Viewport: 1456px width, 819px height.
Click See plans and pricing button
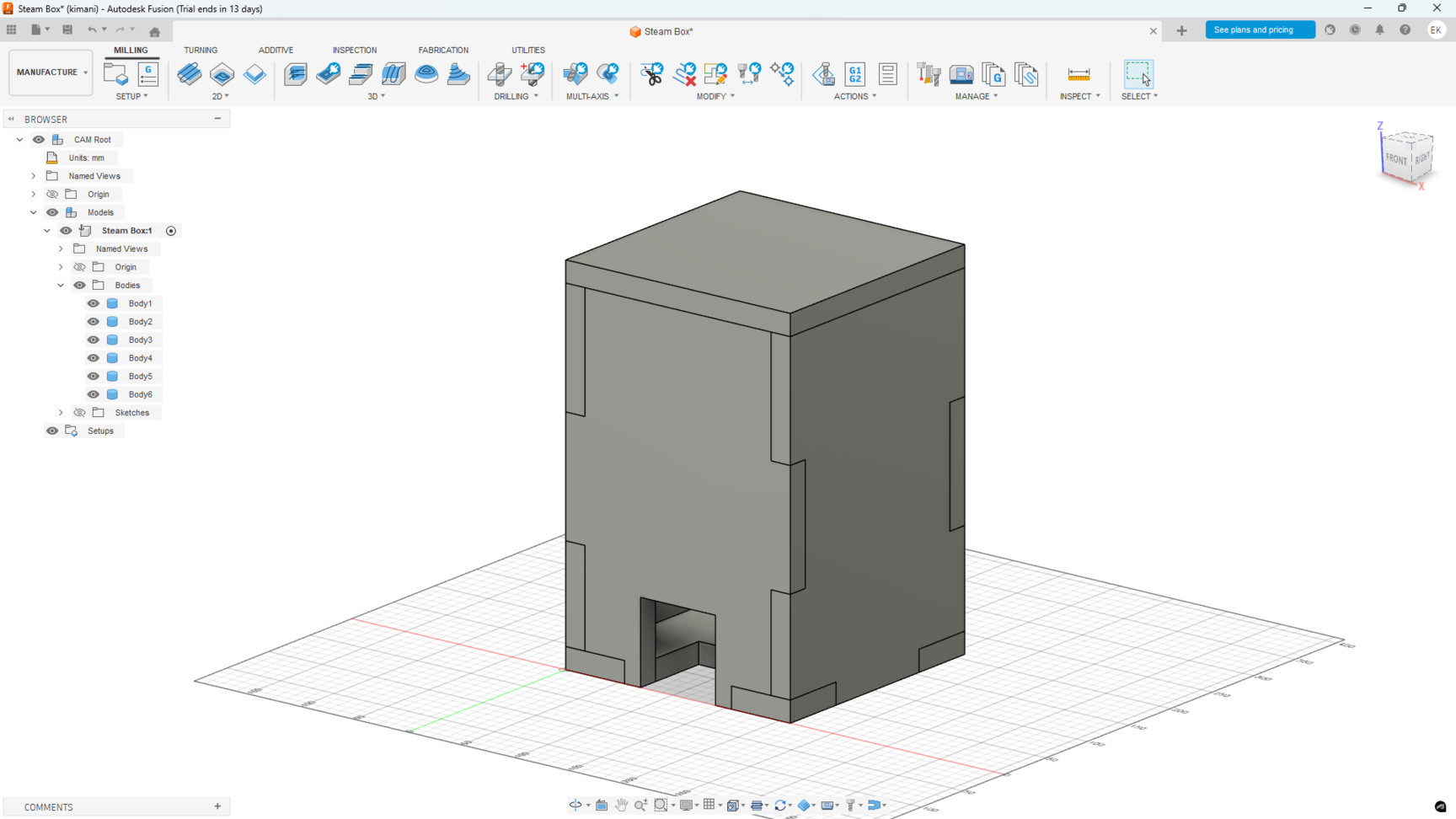click(1260, 30)
